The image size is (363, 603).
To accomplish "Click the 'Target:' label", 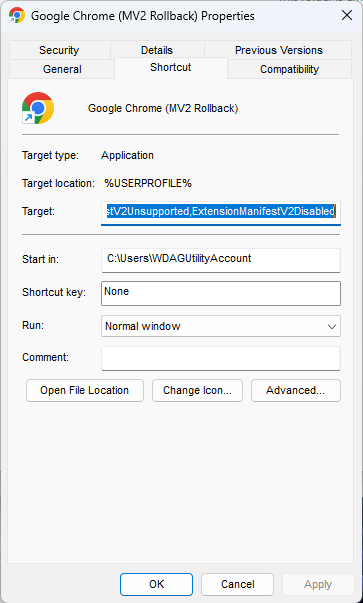I will (x=38, y=211).
